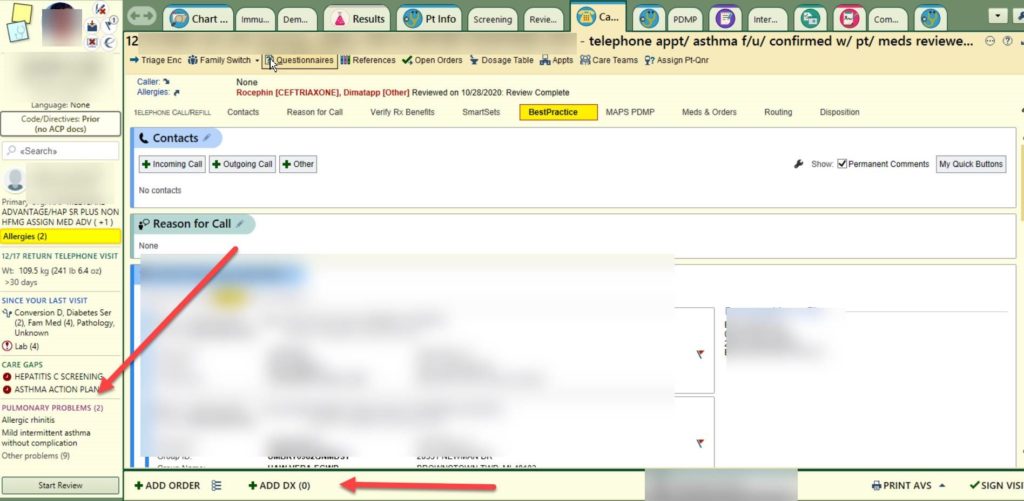The height and width of the screenshot is (501, 1024).
Task: Click the Incoming Call button
Action: pos(172,164)
